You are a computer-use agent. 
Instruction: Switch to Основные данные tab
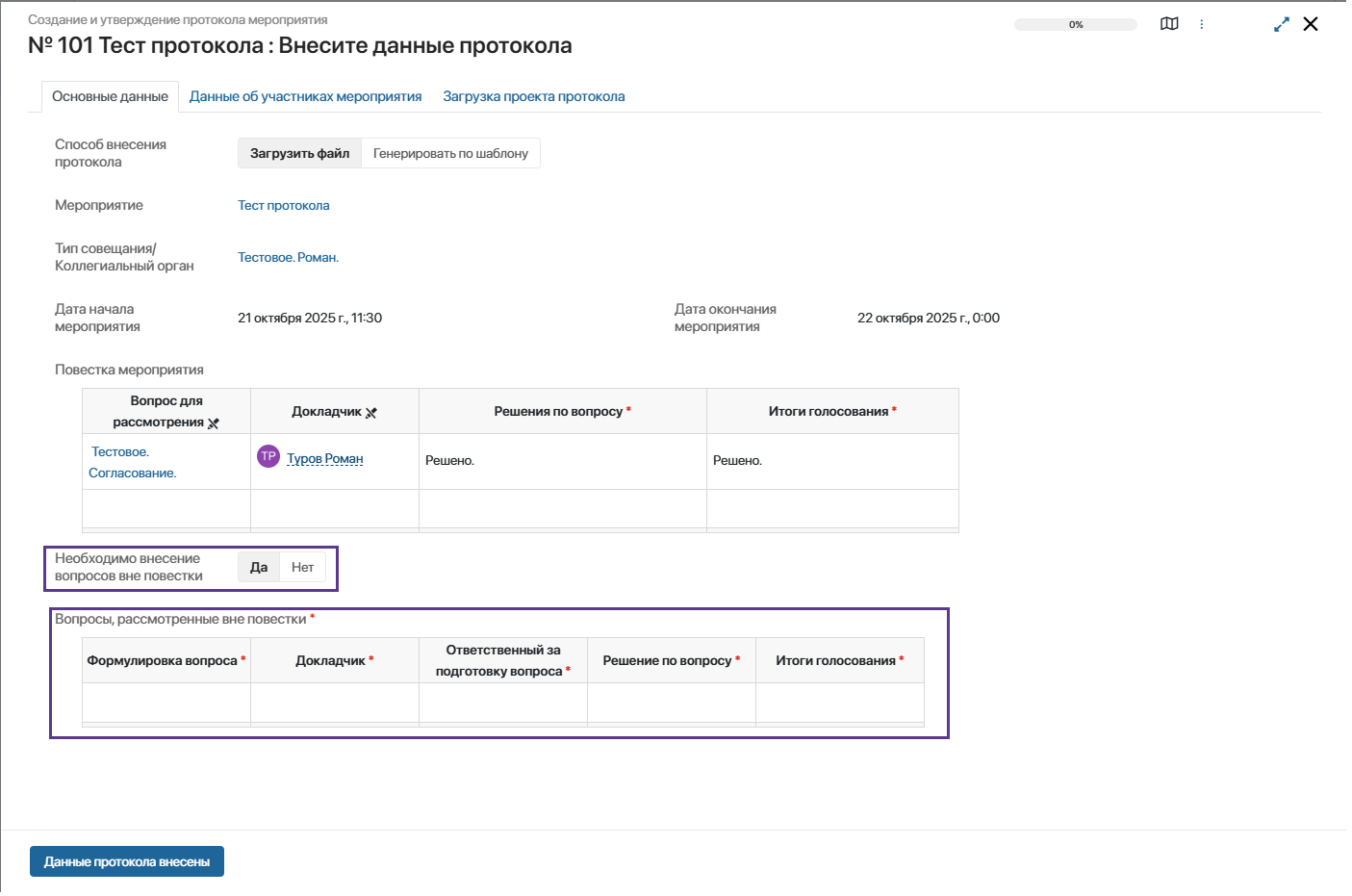pos(110,96)
